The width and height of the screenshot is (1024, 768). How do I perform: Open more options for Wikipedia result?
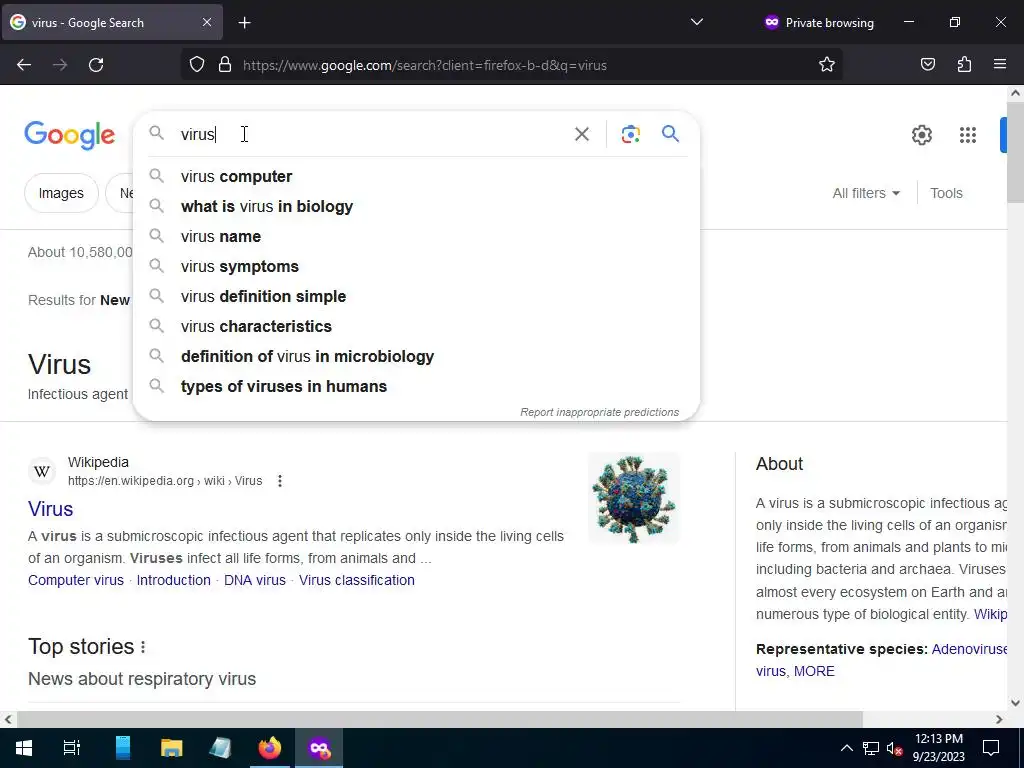click(x=280, y=481)
